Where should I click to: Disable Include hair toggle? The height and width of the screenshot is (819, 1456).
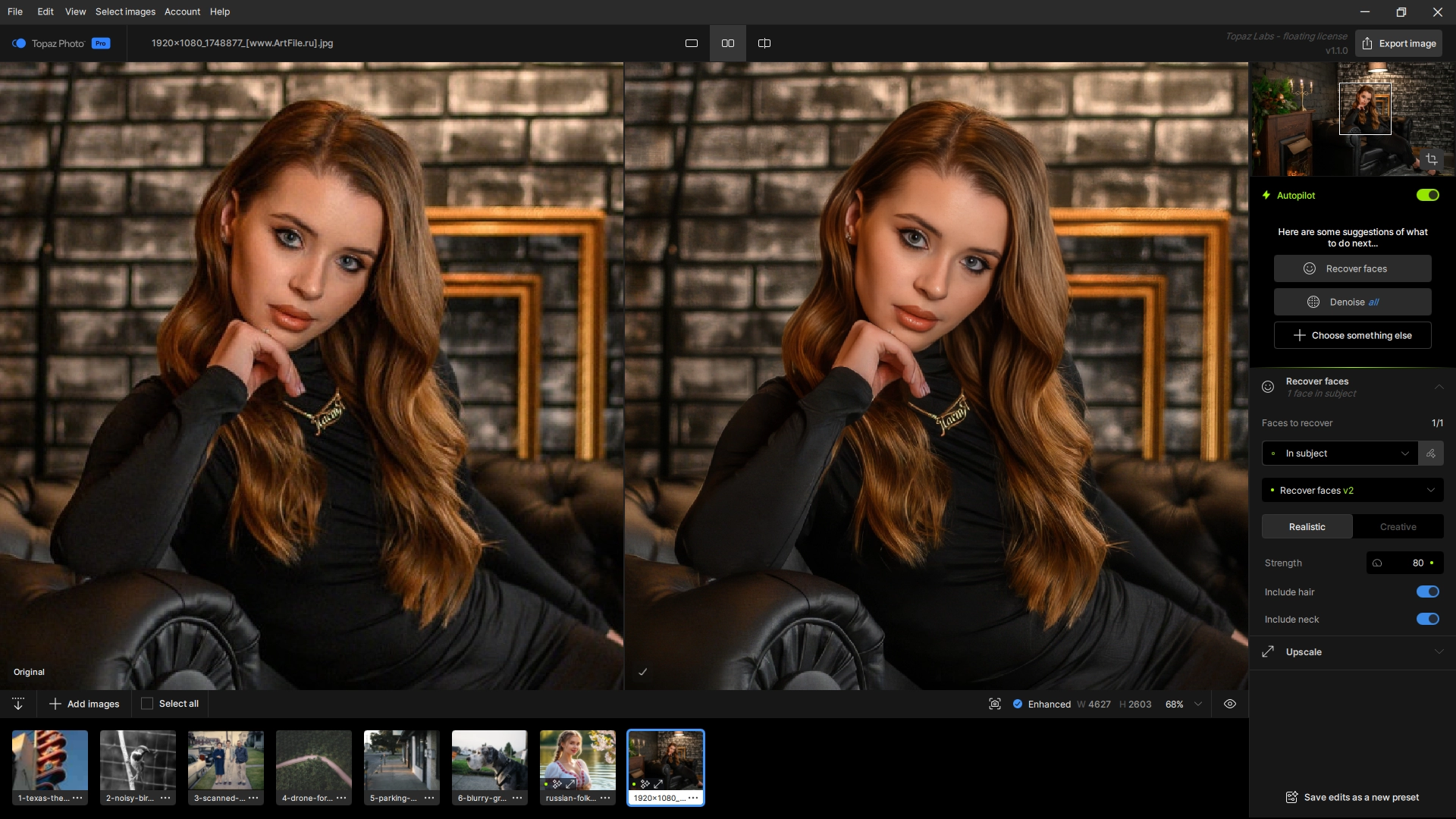click(x=1427, y=591)
